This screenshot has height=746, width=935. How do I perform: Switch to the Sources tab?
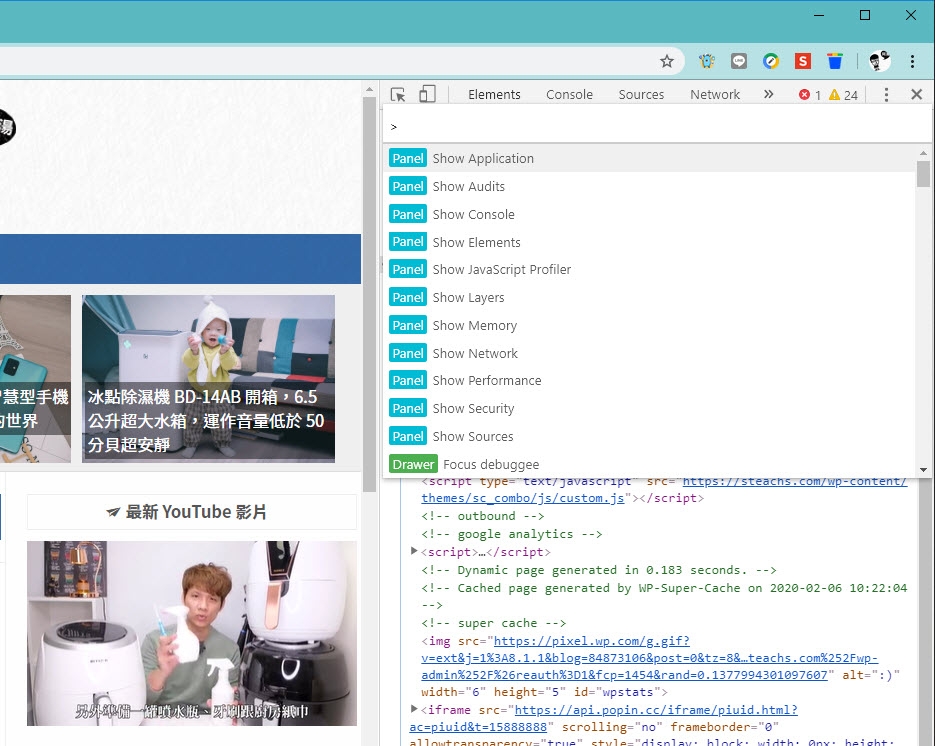[641, 95]
